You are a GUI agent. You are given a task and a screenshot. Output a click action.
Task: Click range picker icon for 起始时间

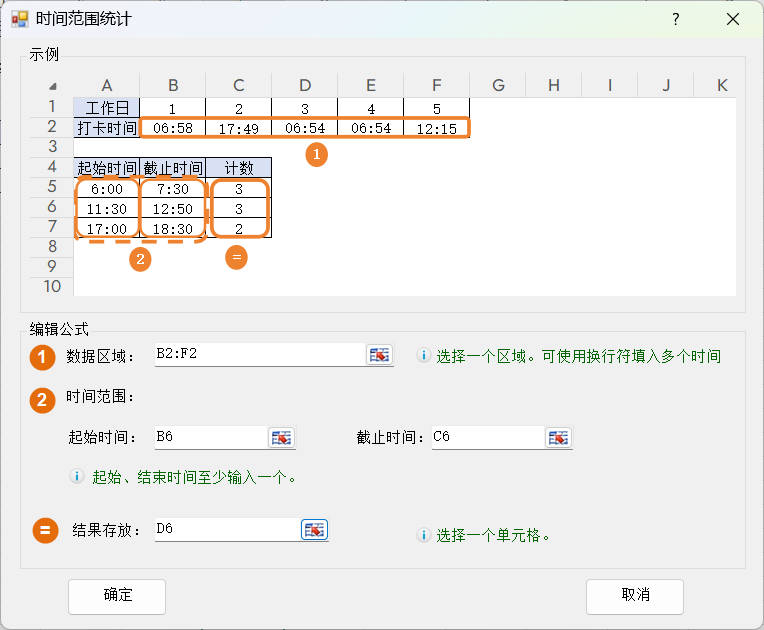coord(282,438)
